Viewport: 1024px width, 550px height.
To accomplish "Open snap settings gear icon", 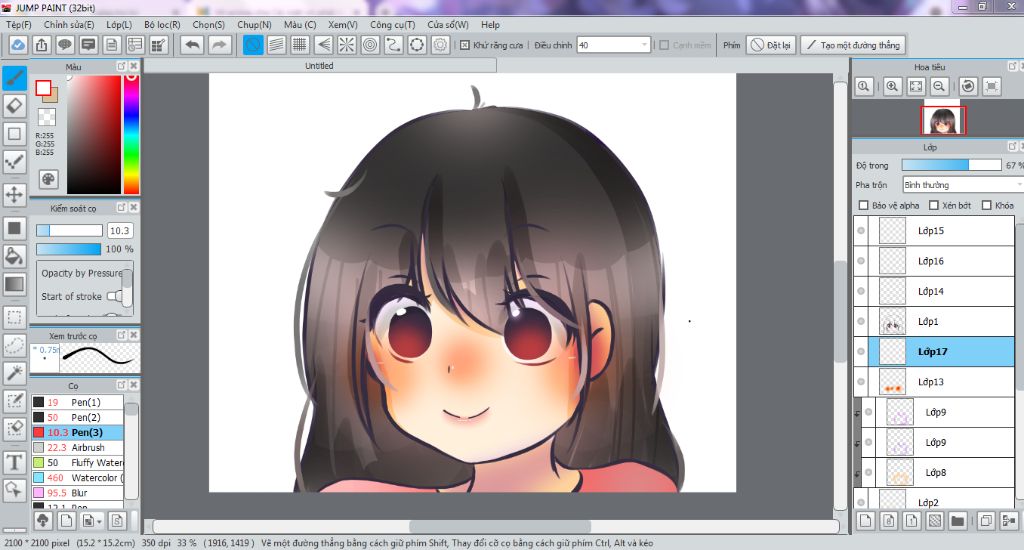I will tap(440, 45).
